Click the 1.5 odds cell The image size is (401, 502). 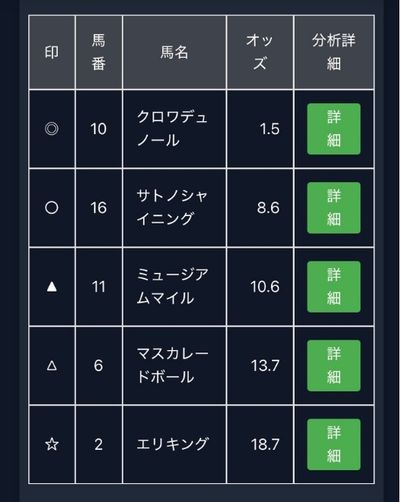point(260,129)
